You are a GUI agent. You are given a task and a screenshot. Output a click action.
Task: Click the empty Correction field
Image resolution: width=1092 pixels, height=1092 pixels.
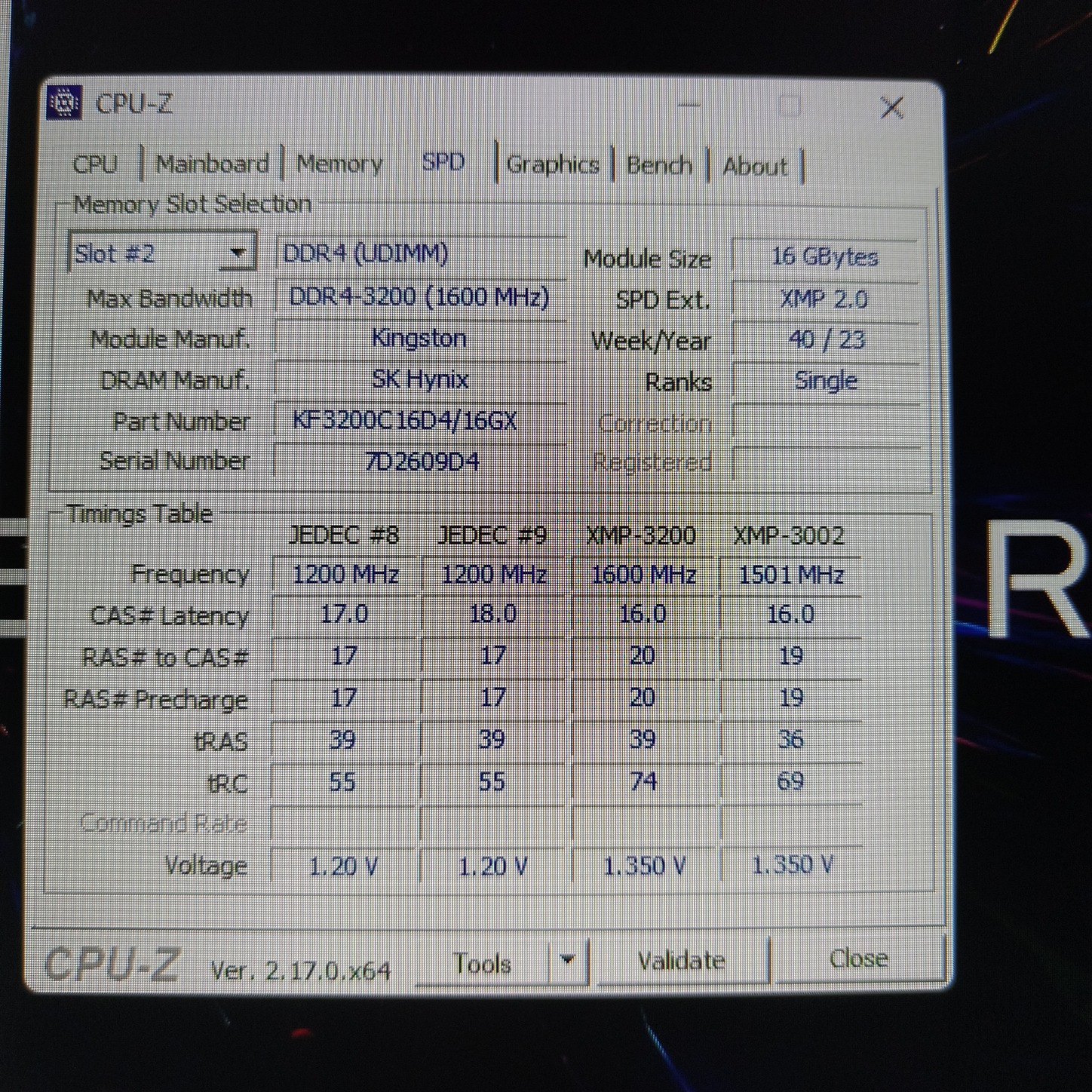coord(827,422)
